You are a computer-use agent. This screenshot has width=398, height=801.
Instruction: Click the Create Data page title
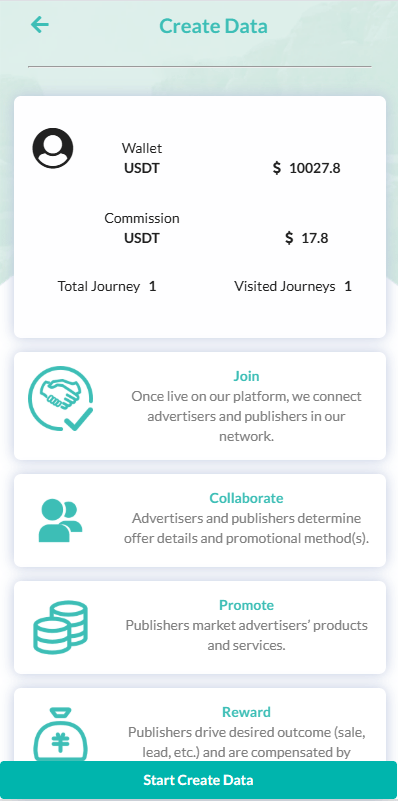click(x=214, y=26)
